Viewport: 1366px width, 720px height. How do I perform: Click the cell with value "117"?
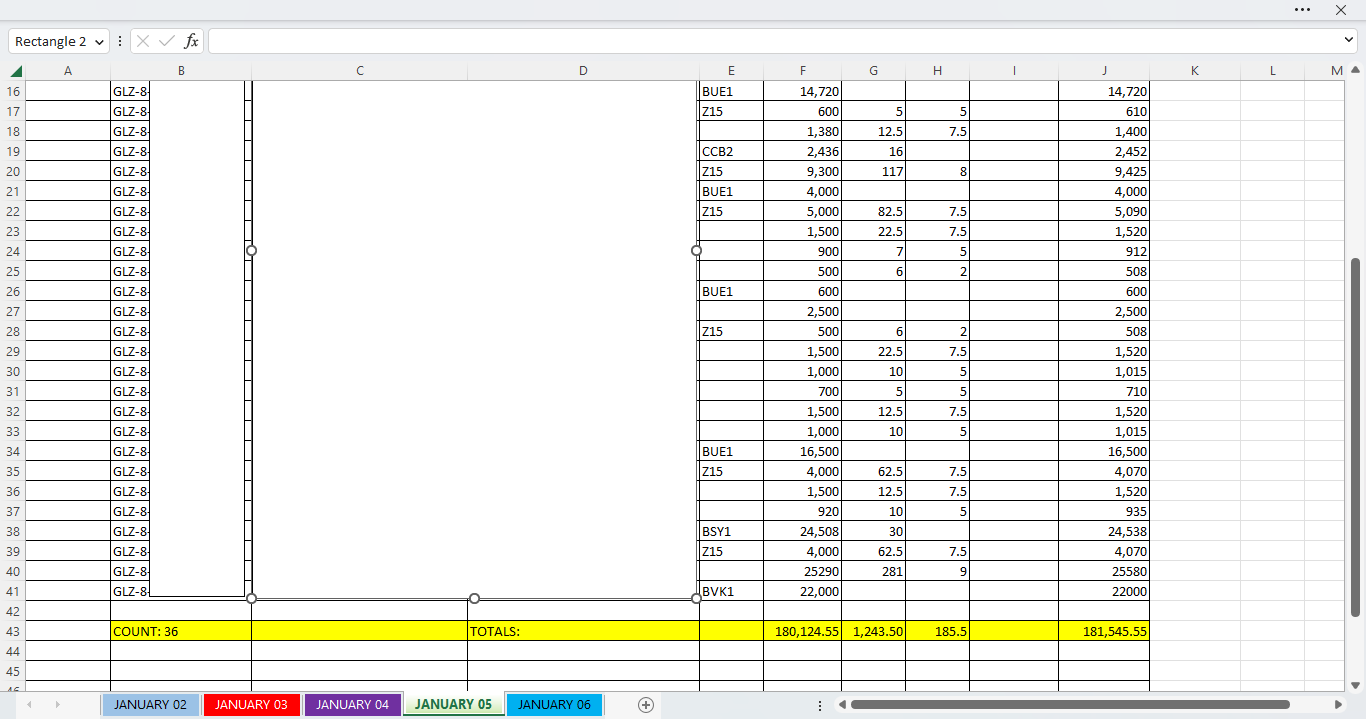click(873, 171)
